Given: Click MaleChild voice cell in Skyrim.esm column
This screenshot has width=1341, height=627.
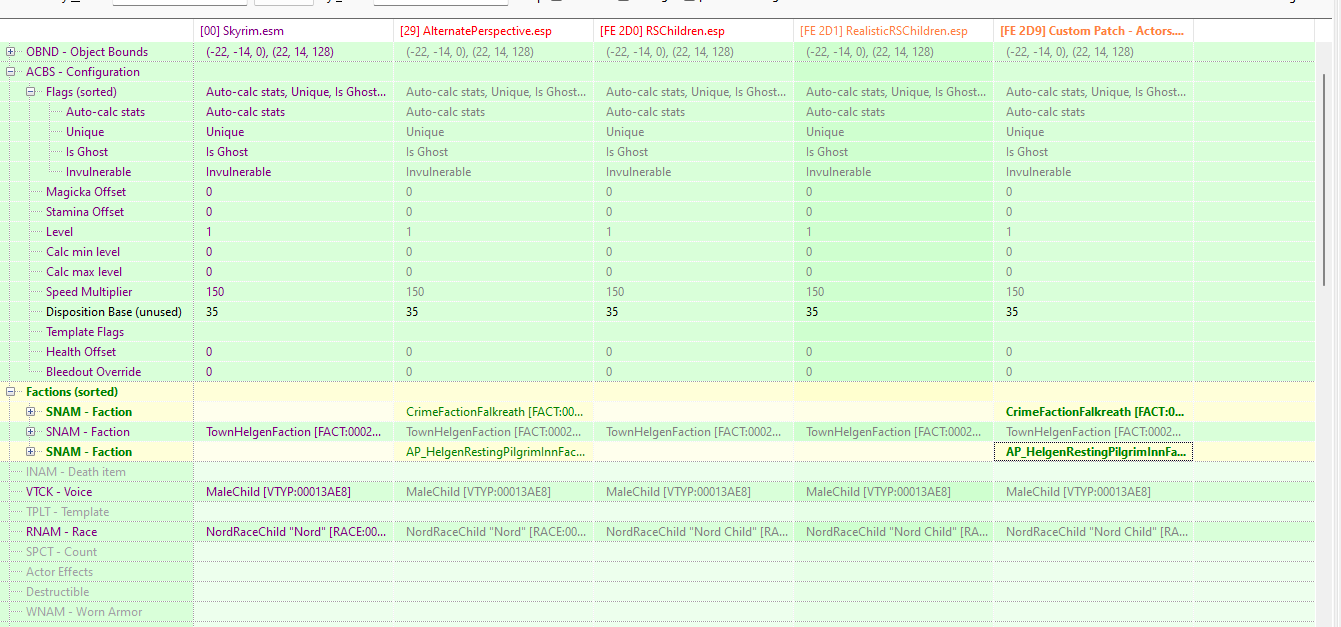Looking at the screenshot, I should click(x=294, y=492).
